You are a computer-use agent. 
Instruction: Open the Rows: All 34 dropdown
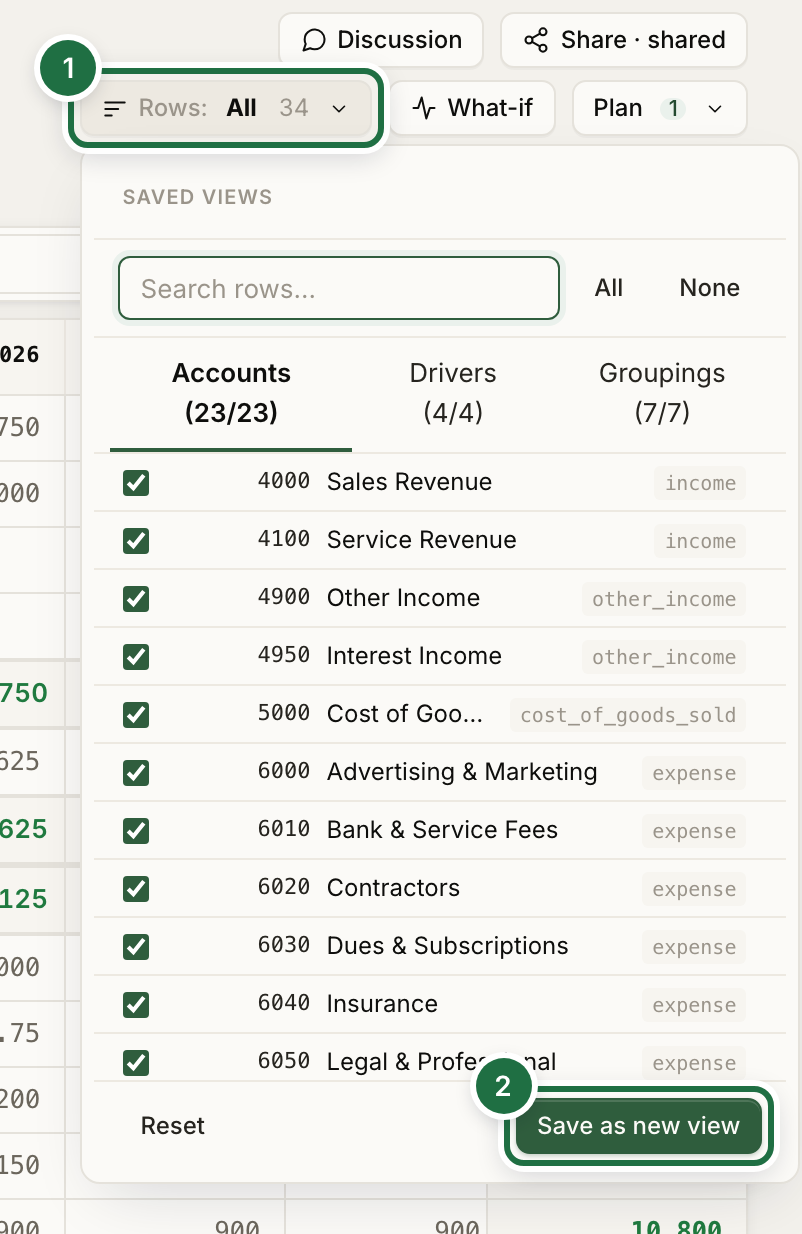coord(226,108)
